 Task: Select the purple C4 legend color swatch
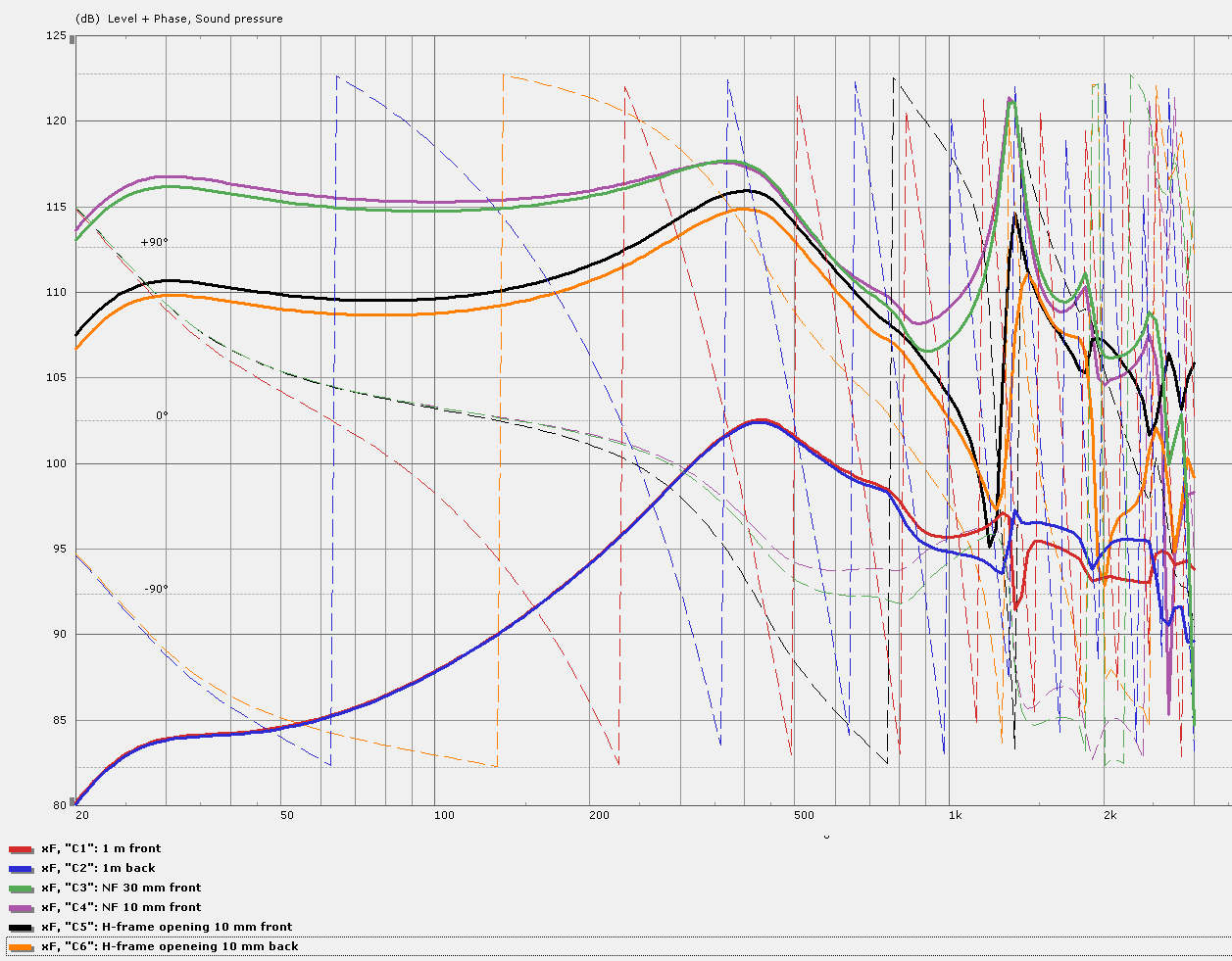[x=22, y=908]
